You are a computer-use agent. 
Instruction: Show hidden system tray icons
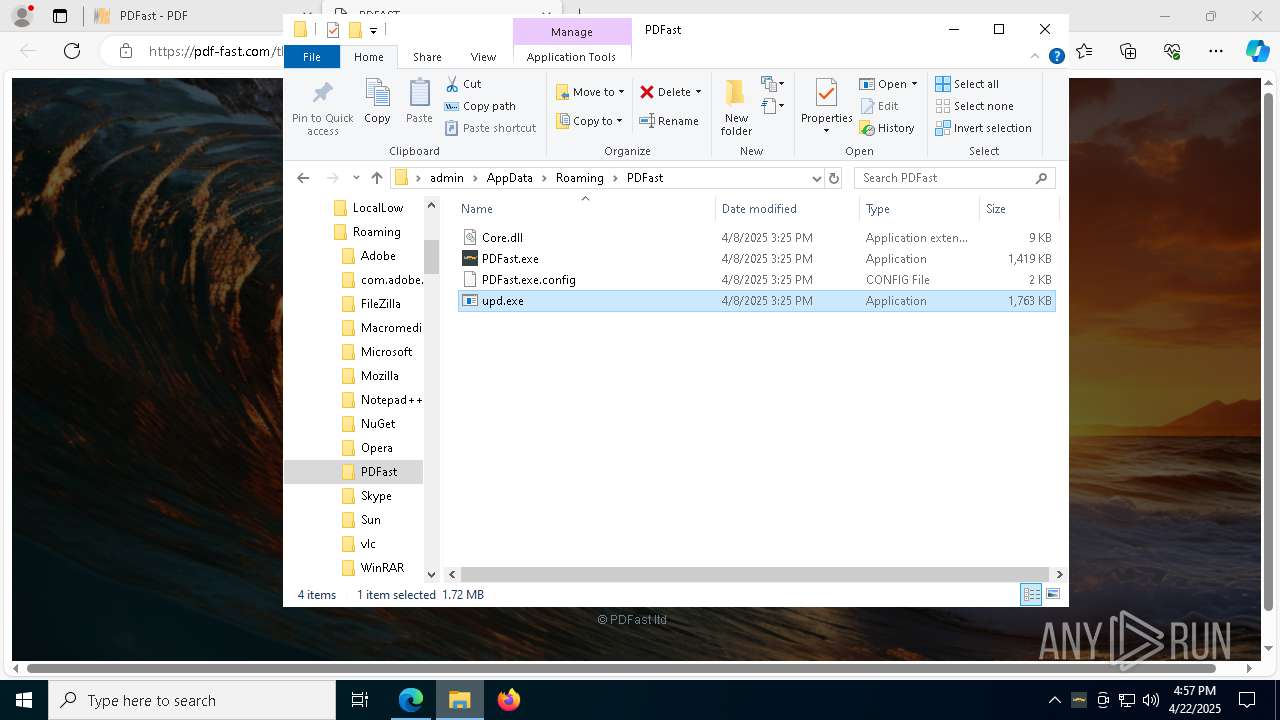click(1055, 700)
